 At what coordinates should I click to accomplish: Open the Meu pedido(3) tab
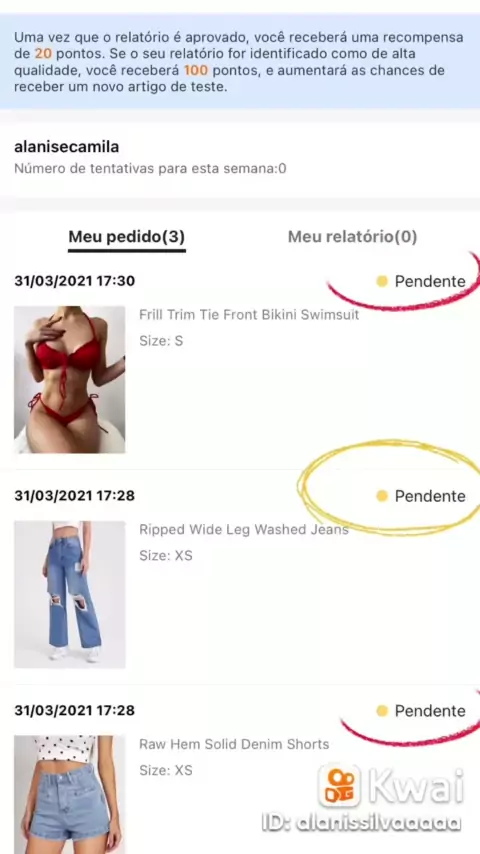126,237
